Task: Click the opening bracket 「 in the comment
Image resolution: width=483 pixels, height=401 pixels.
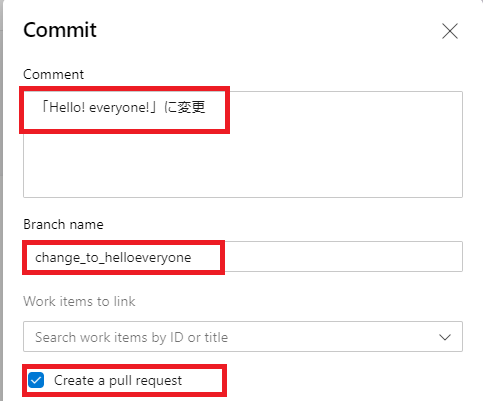Action: (x=44, y=107)
